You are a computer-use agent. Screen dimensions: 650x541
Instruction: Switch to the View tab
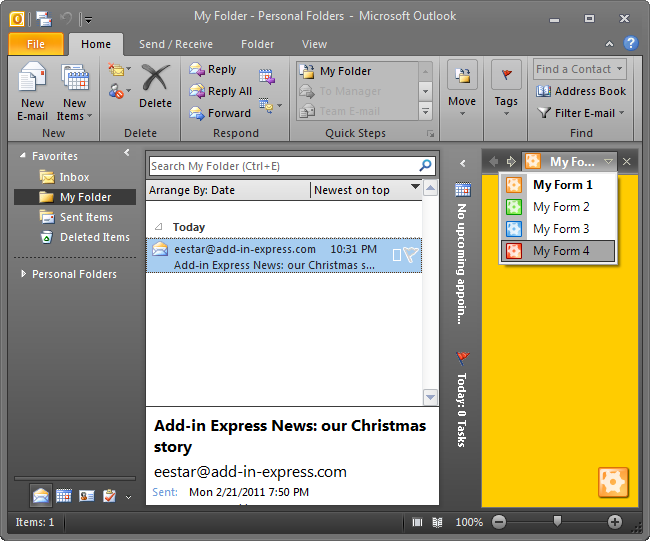click(x=314, y=44)
